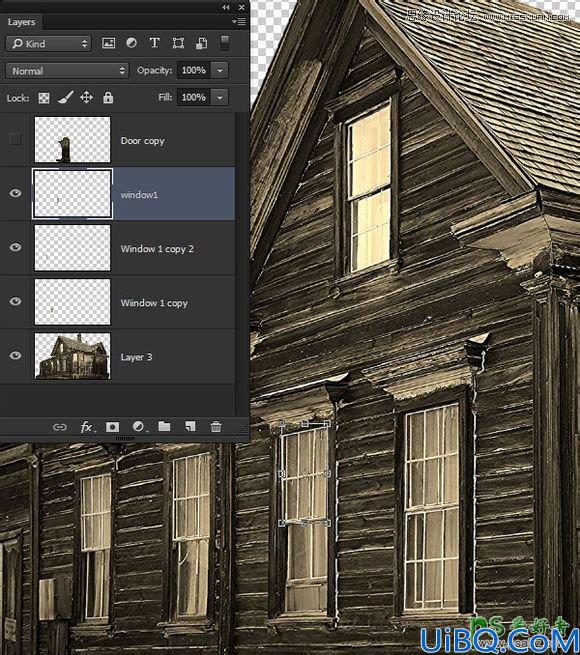Image resolution: width=580 pixels, height=655 pixels.
Task: Open the Layers panel flyout menu
Action: point(239,22)
